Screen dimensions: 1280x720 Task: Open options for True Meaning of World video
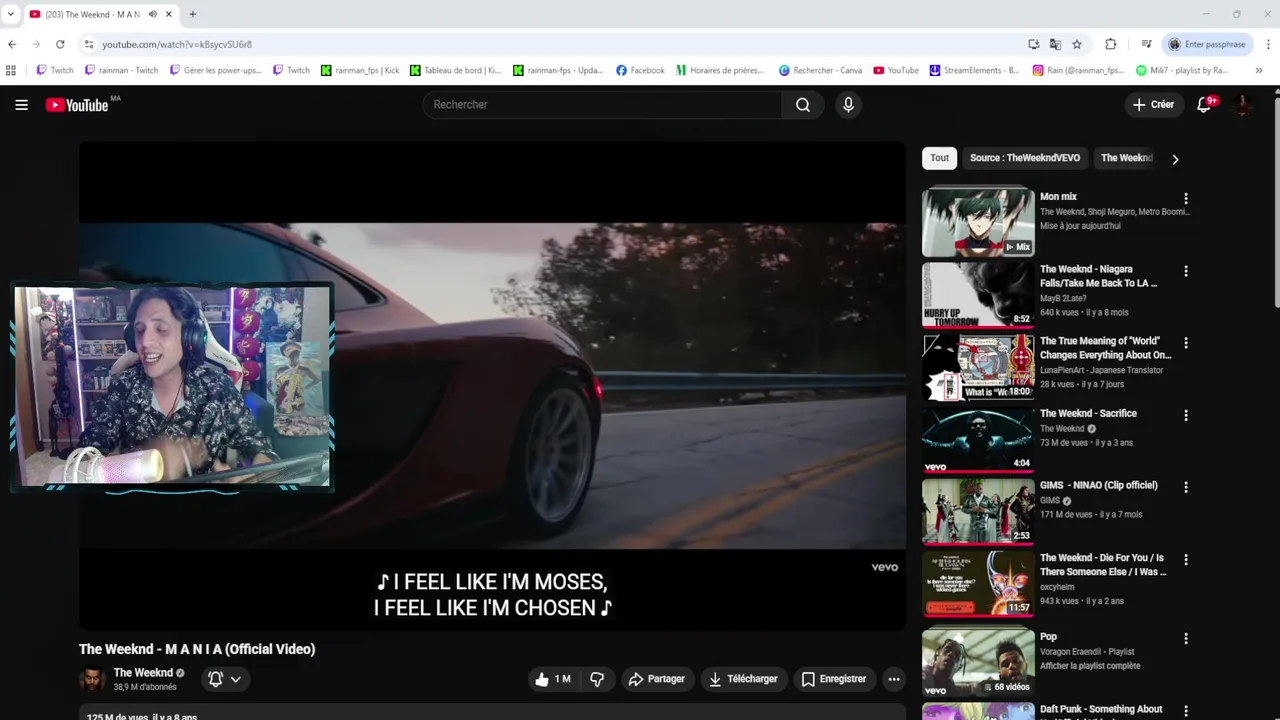1186,343
